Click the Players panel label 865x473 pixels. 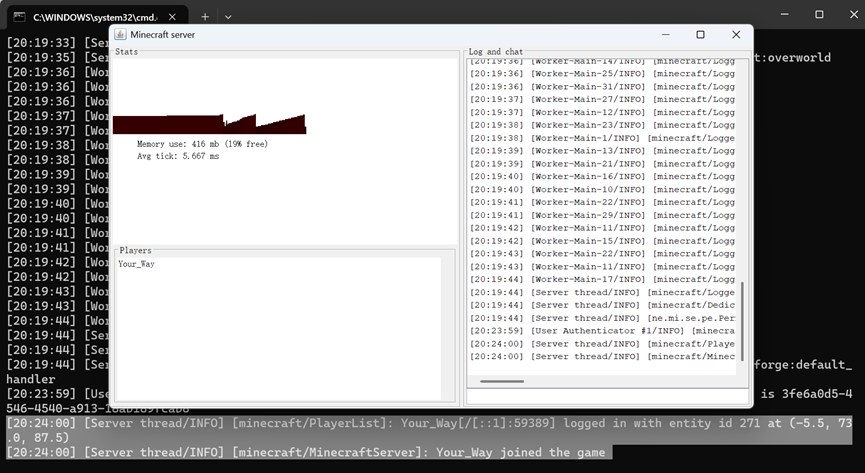click(135, 250)
